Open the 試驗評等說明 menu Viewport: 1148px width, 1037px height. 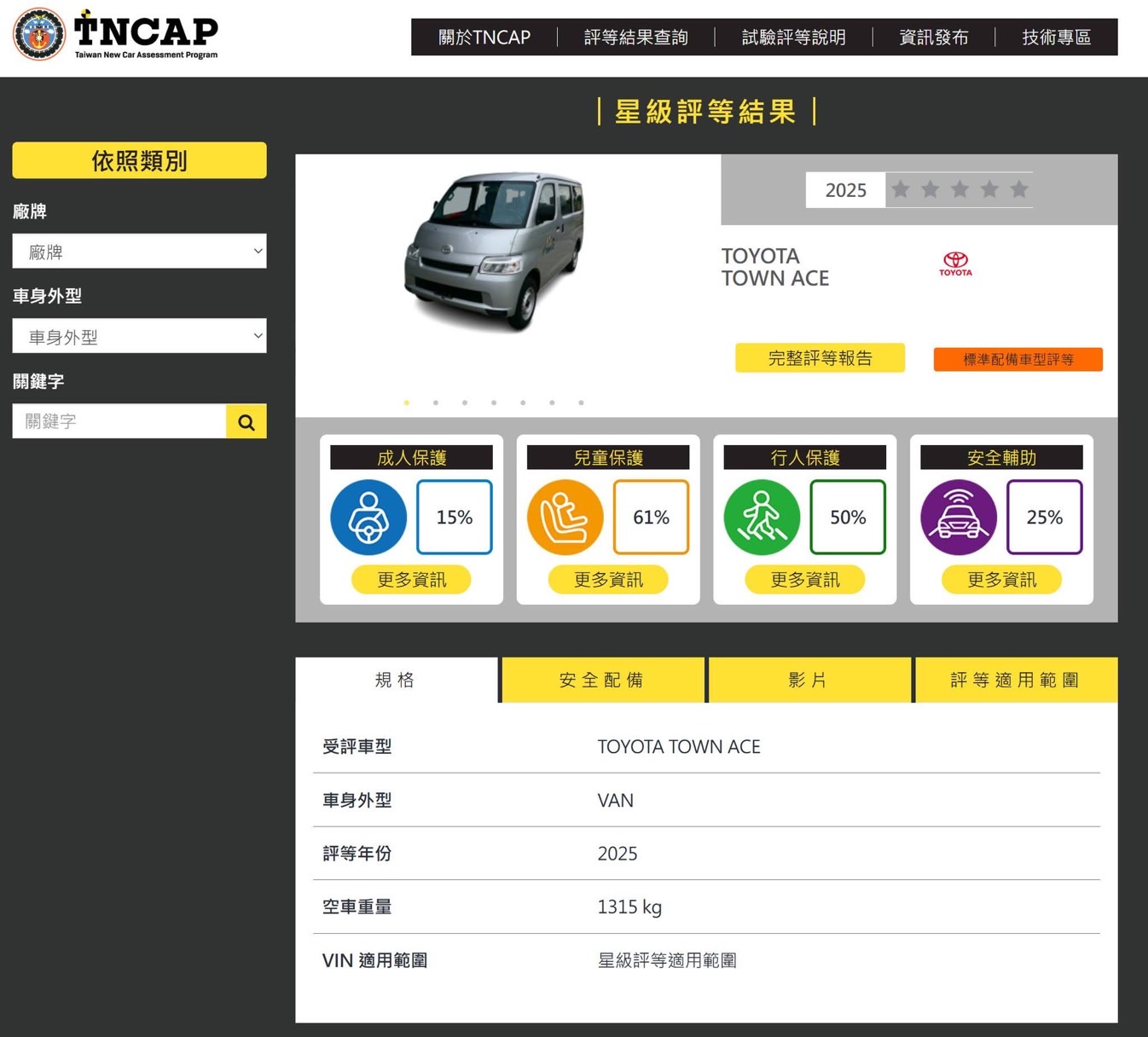coord(794,38)
